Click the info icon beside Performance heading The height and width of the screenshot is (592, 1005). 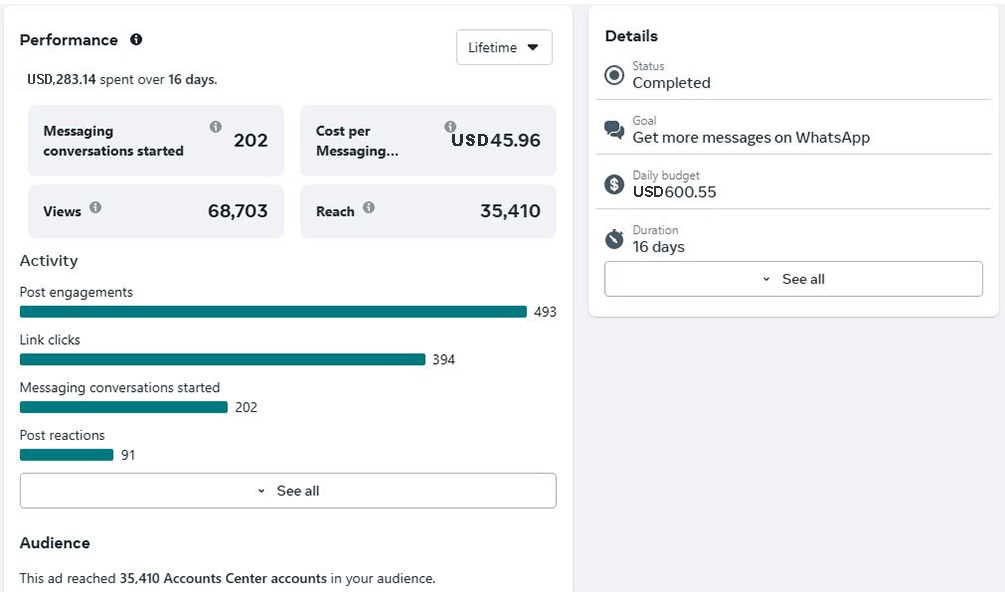[x=136, y=40]
